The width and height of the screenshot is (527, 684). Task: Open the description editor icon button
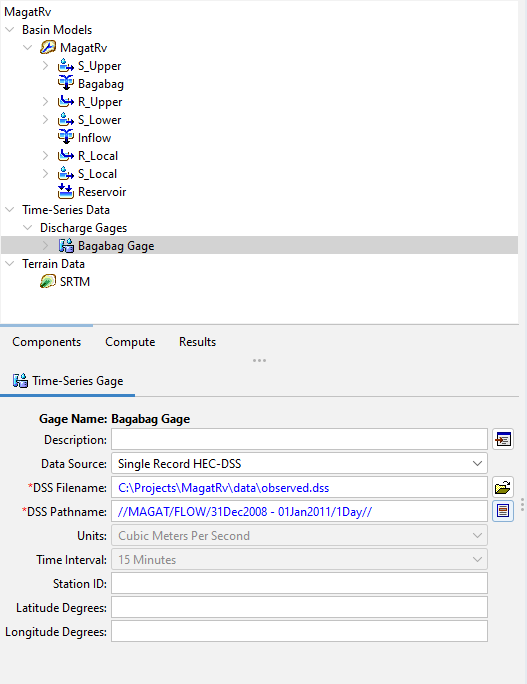point(503,439)
